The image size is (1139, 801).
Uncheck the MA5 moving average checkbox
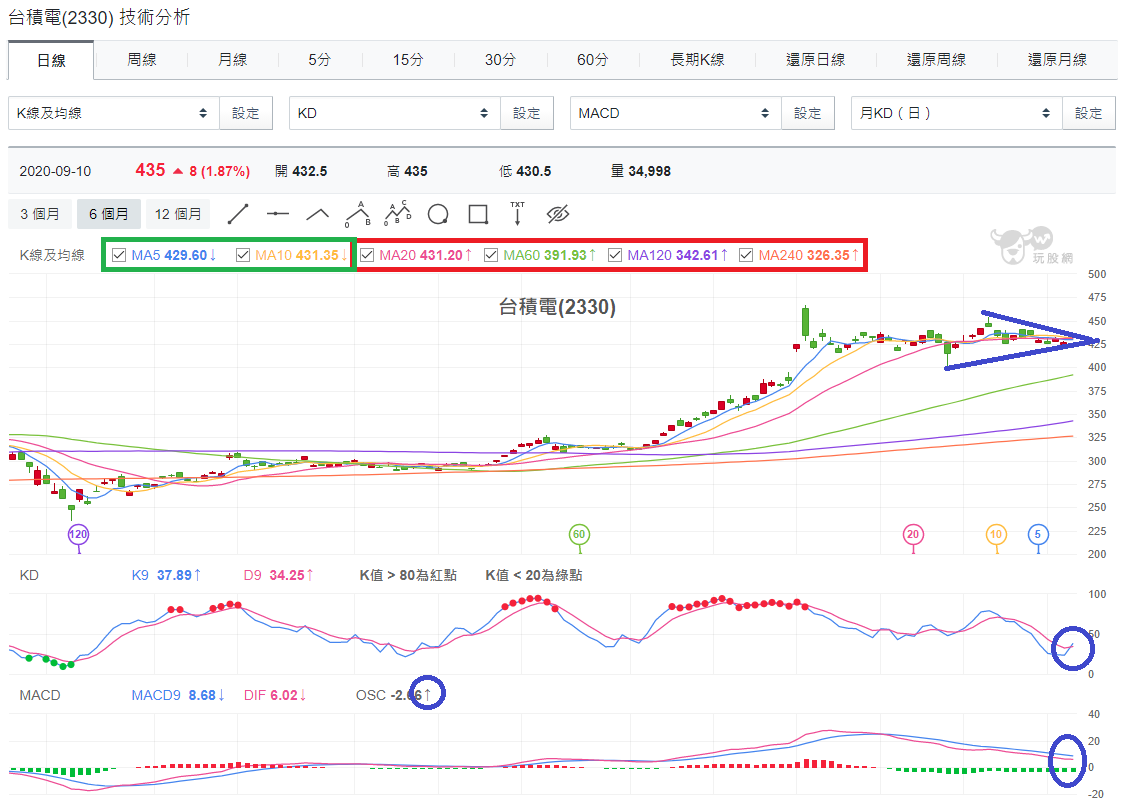tap(119, 255)
